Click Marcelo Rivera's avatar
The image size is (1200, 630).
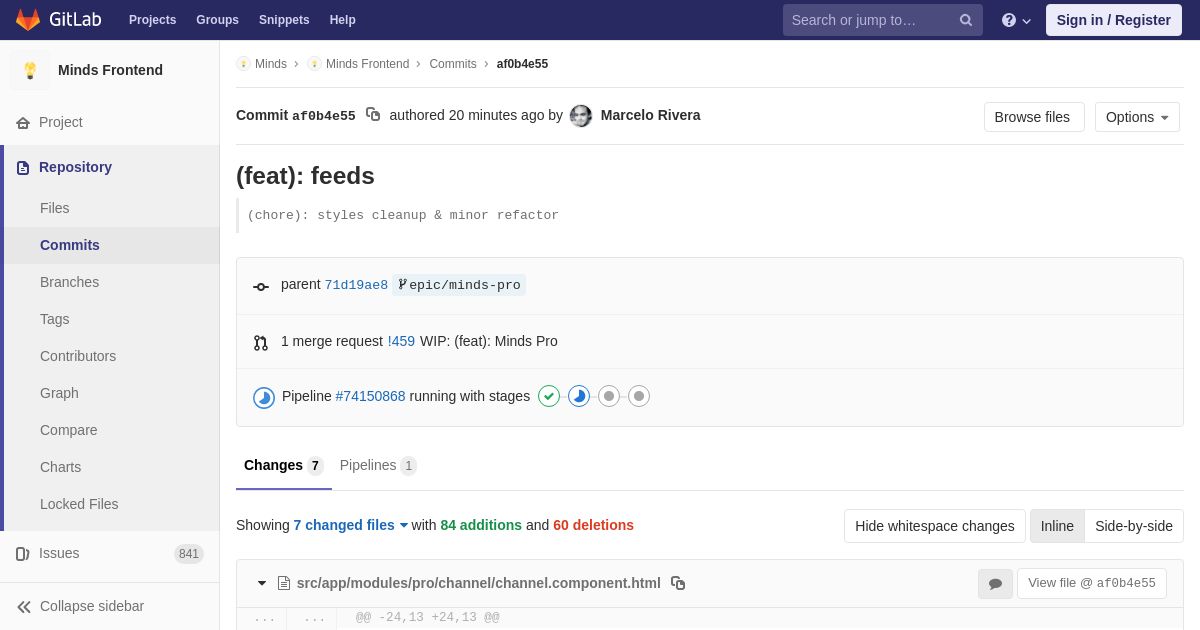click(581, 116)
